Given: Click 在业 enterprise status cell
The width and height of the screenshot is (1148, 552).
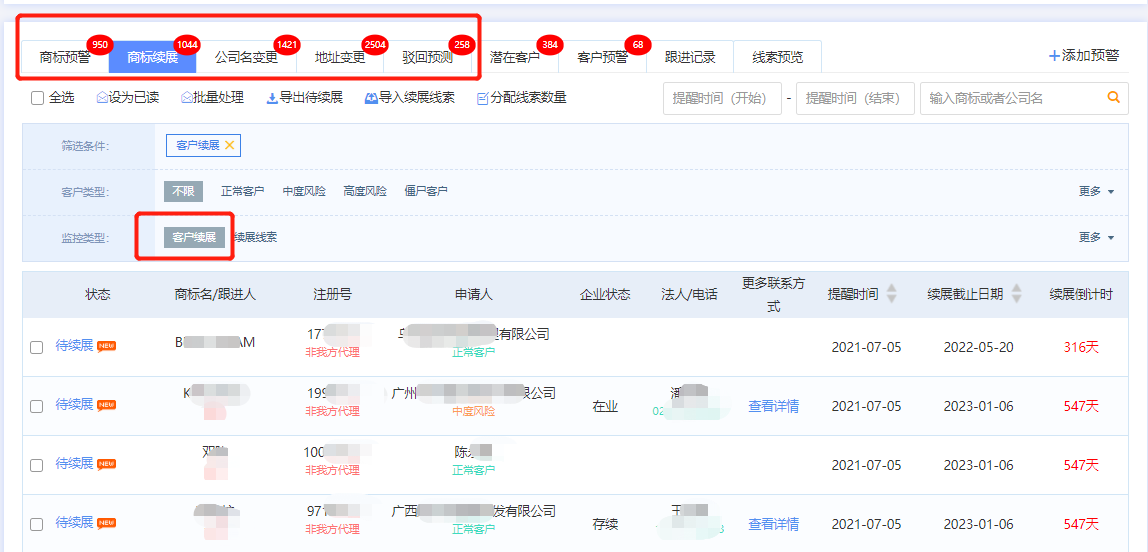Looking at the screenshot, I should tap(605, 406).
